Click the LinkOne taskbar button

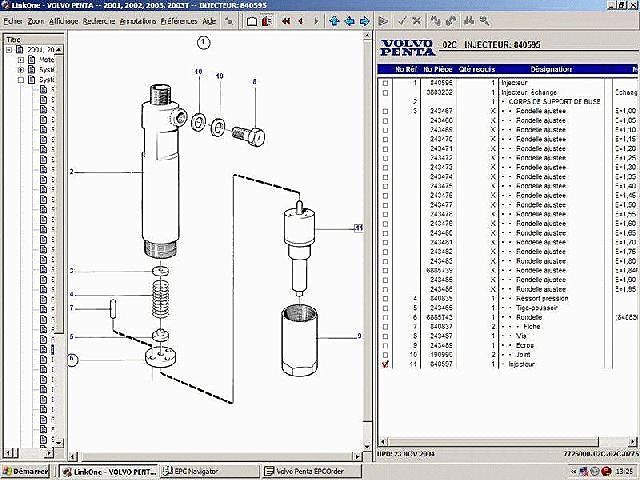point(110,472)
